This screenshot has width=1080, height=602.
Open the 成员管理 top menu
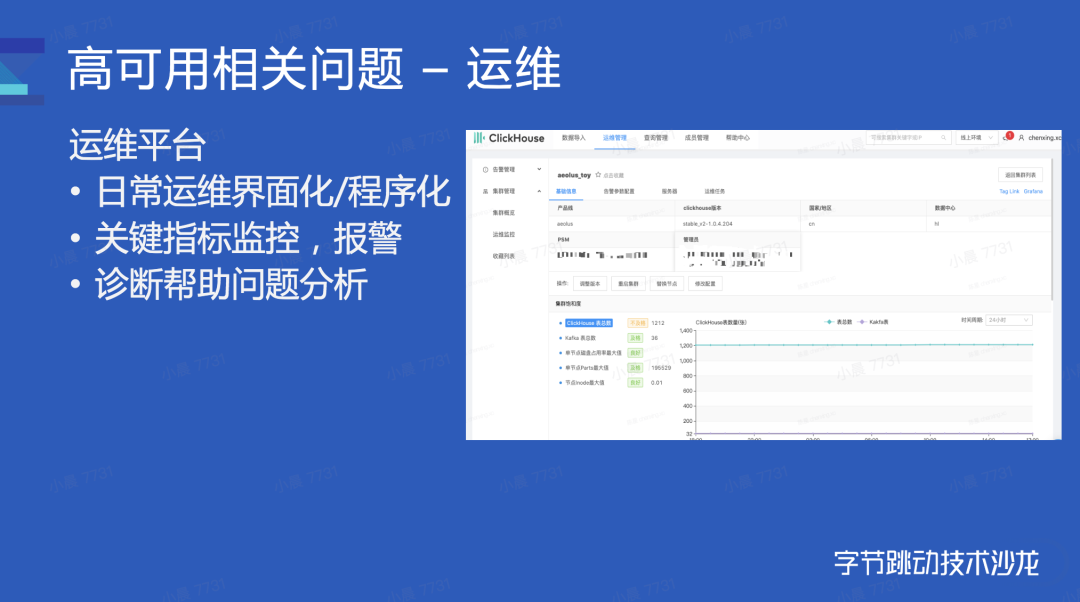696,138
